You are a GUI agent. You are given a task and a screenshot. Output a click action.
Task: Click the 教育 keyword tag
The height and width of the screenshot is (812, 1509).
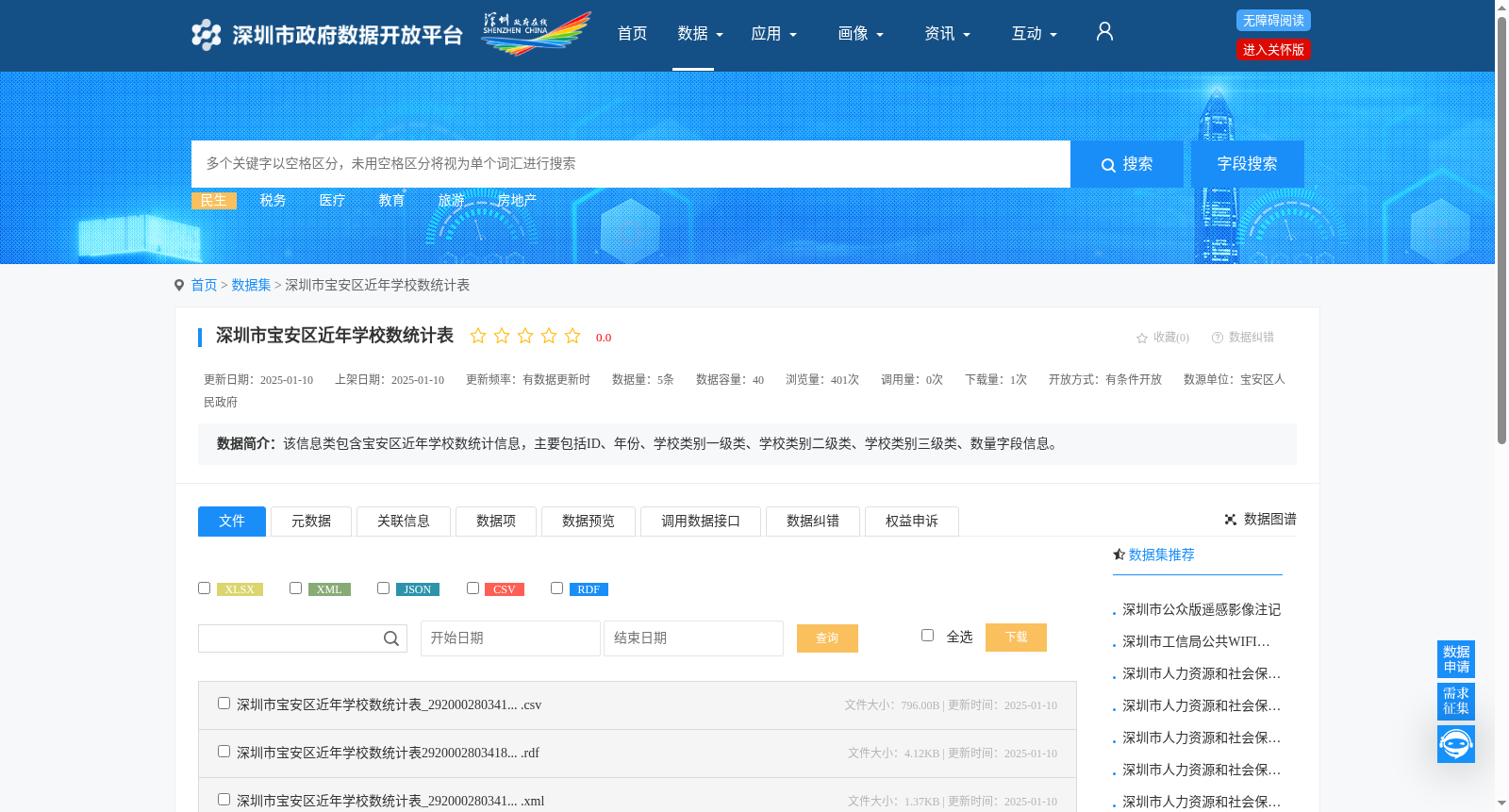tap(392, 201)
